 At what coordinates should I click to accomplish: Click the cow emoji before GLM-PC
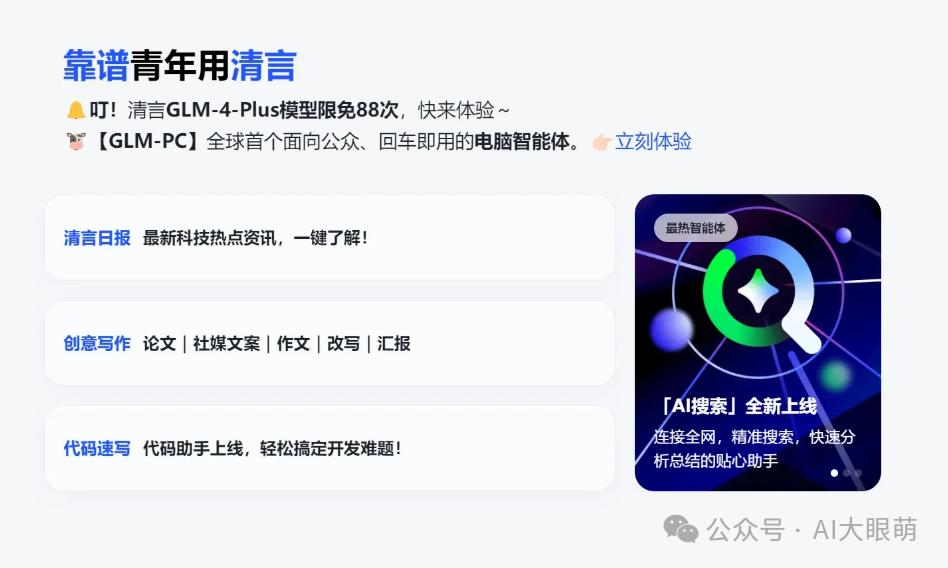click(x=76, y=142)
